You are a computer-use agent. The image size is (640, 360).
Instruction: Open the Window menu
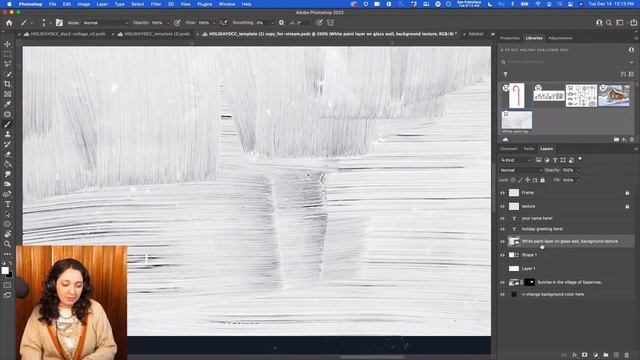[227, 4]
